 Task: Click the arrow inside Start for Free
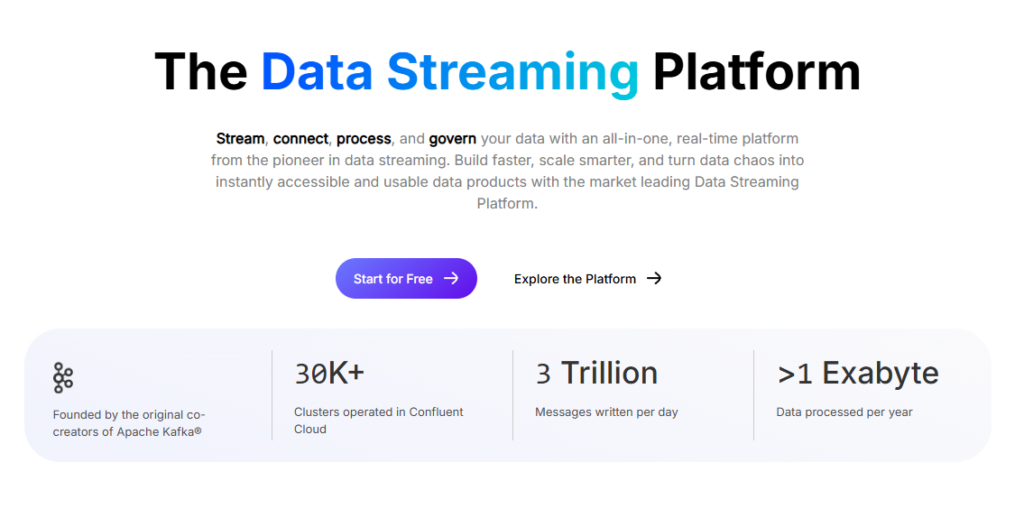pos(451,279)
